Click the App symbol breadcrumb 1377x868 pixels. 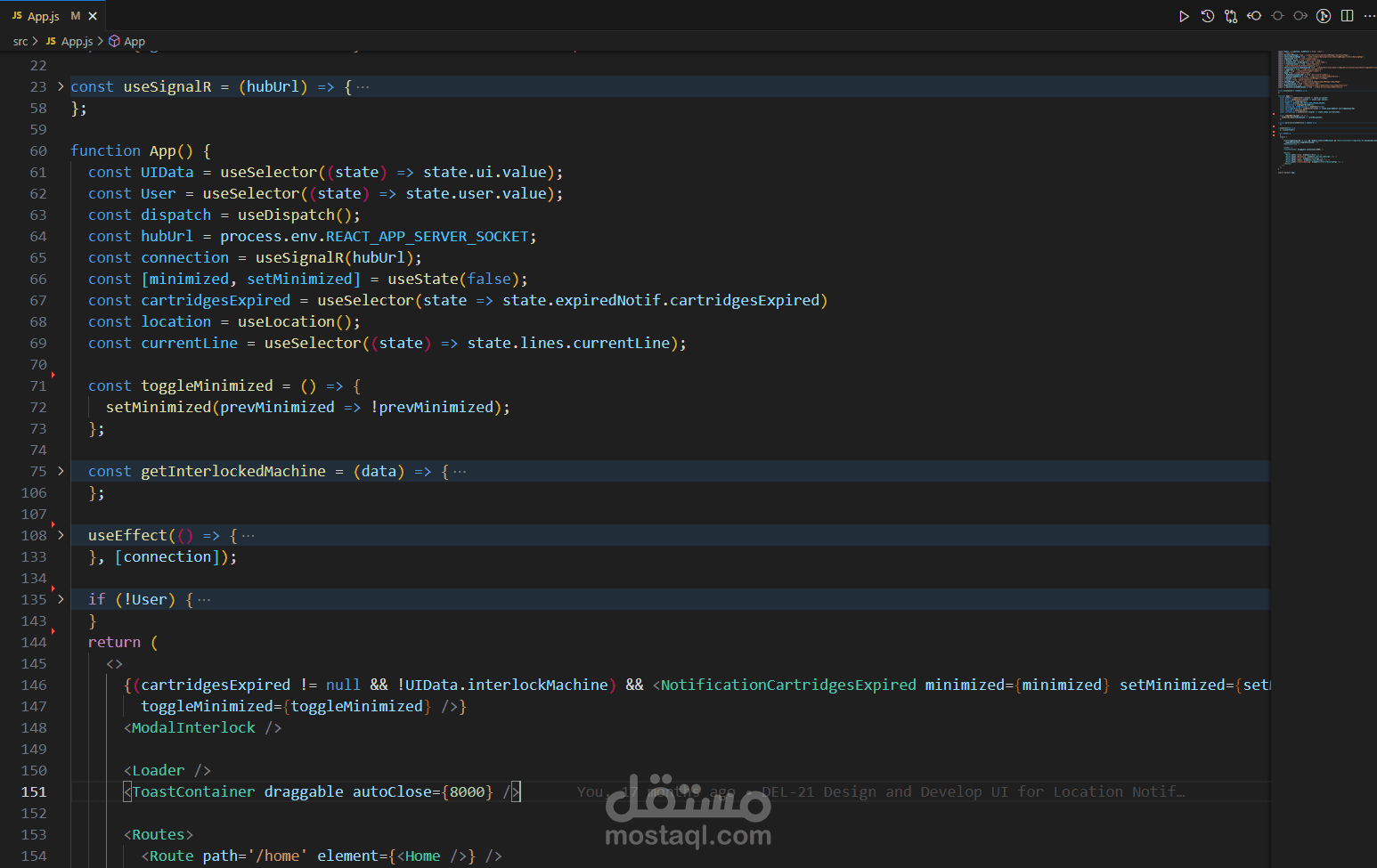(x=134, y=41)
